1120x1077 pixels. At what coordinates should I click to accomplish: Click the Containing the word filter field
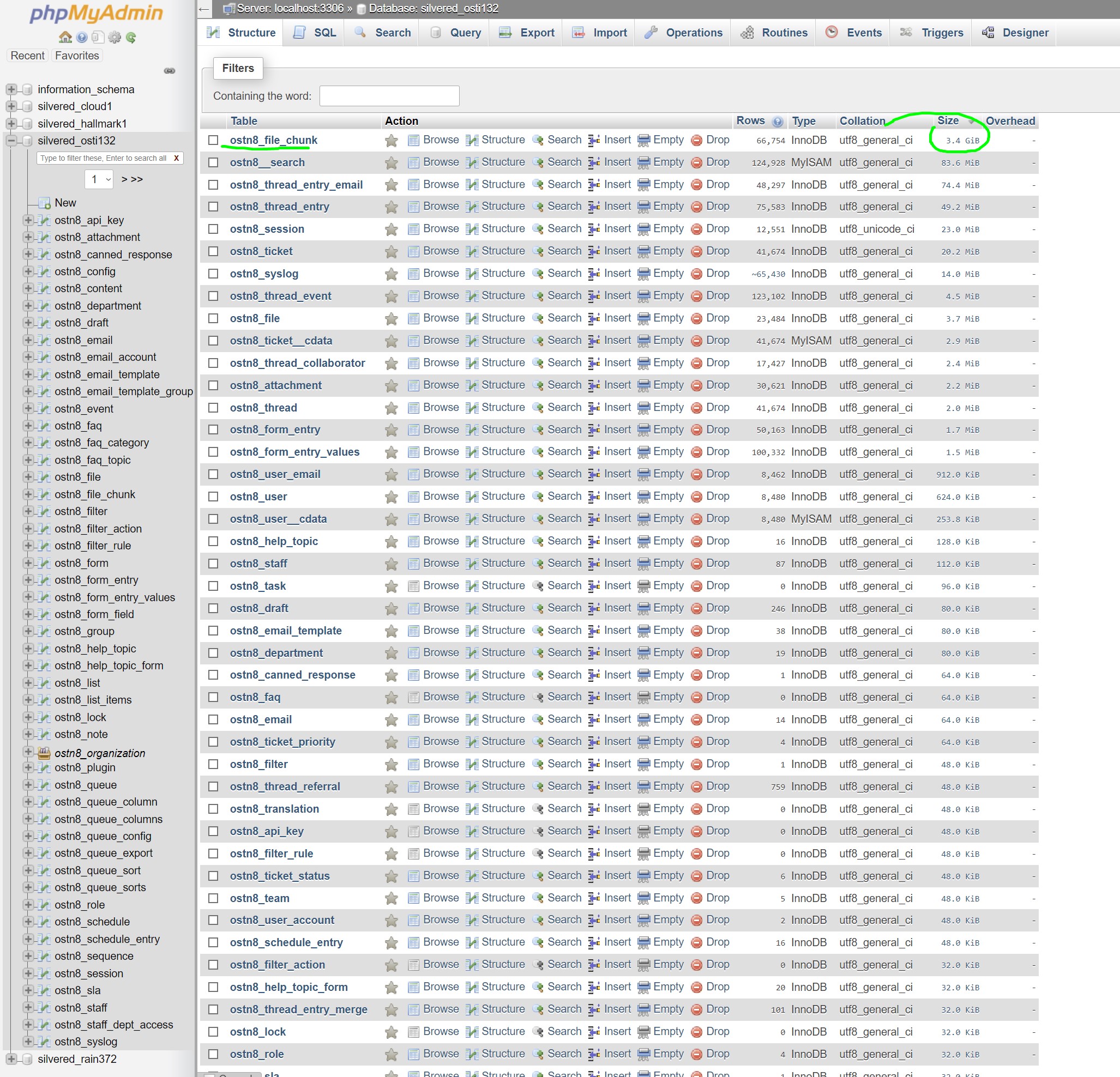(389, 96)
